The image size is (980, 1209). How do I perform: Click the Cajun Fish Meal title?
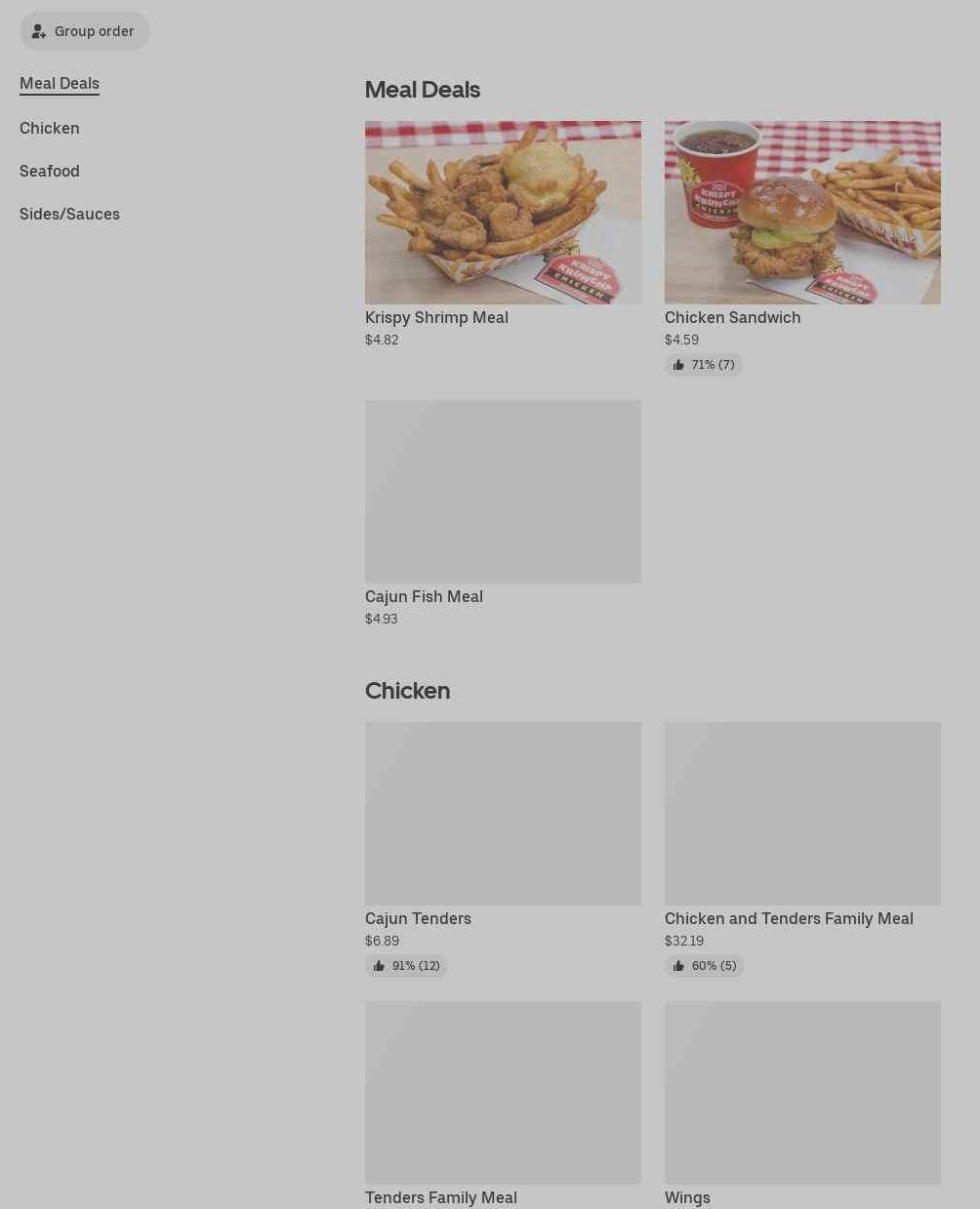tap(424, 597)
